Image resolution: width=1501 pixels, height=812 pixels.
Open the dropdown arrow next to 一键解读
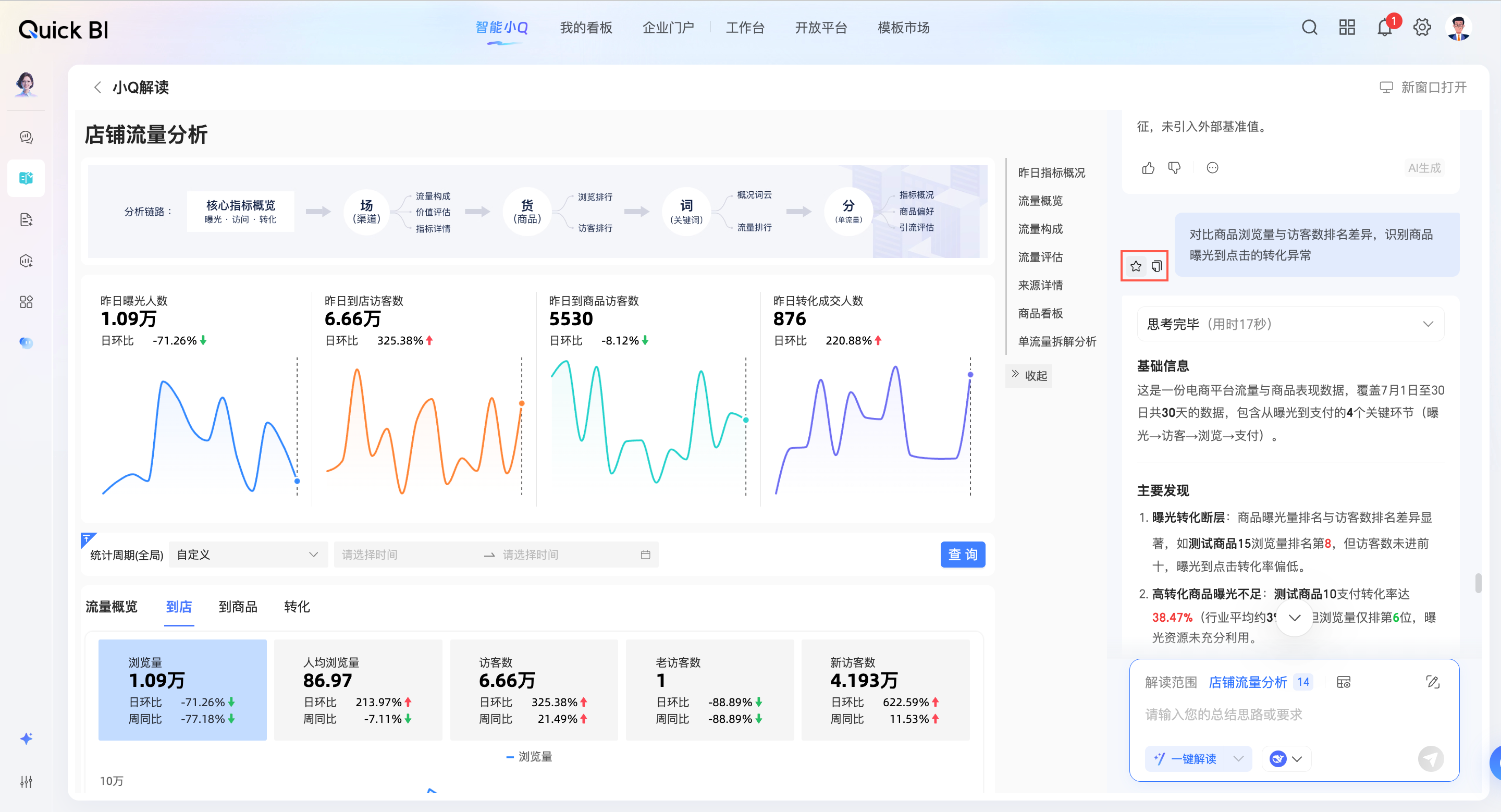click(x=1238, y=758)
